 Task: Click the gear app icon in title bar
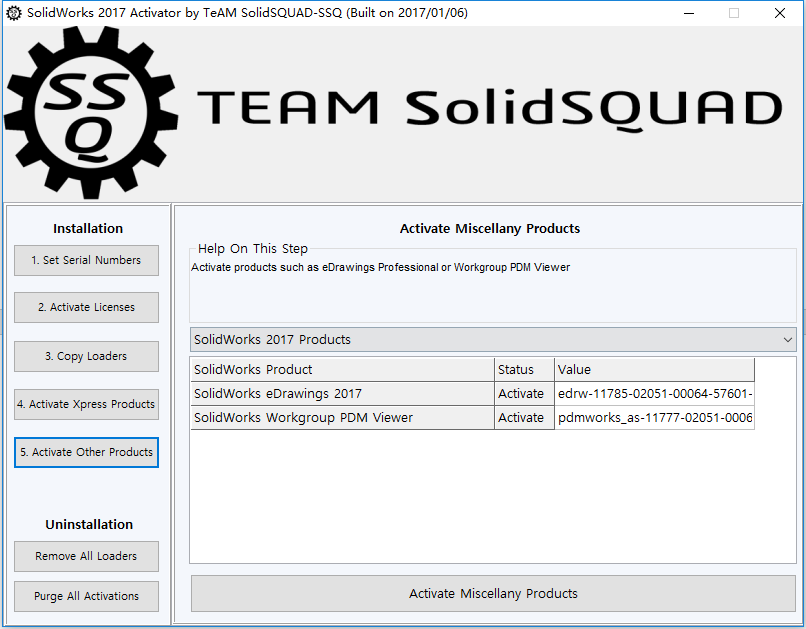point(14,13)
